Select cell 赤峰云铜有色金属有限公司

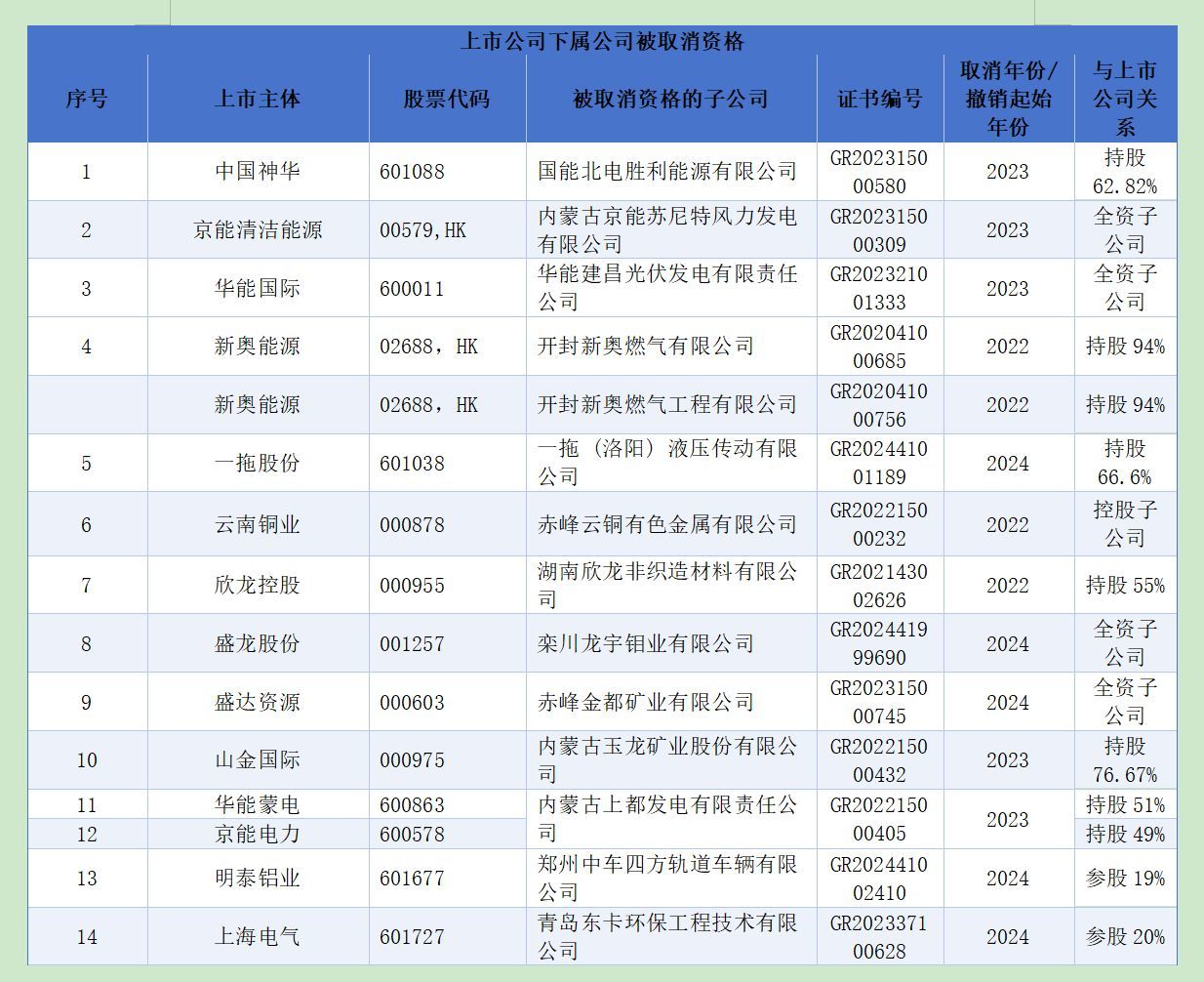click(x=671, y=524)
